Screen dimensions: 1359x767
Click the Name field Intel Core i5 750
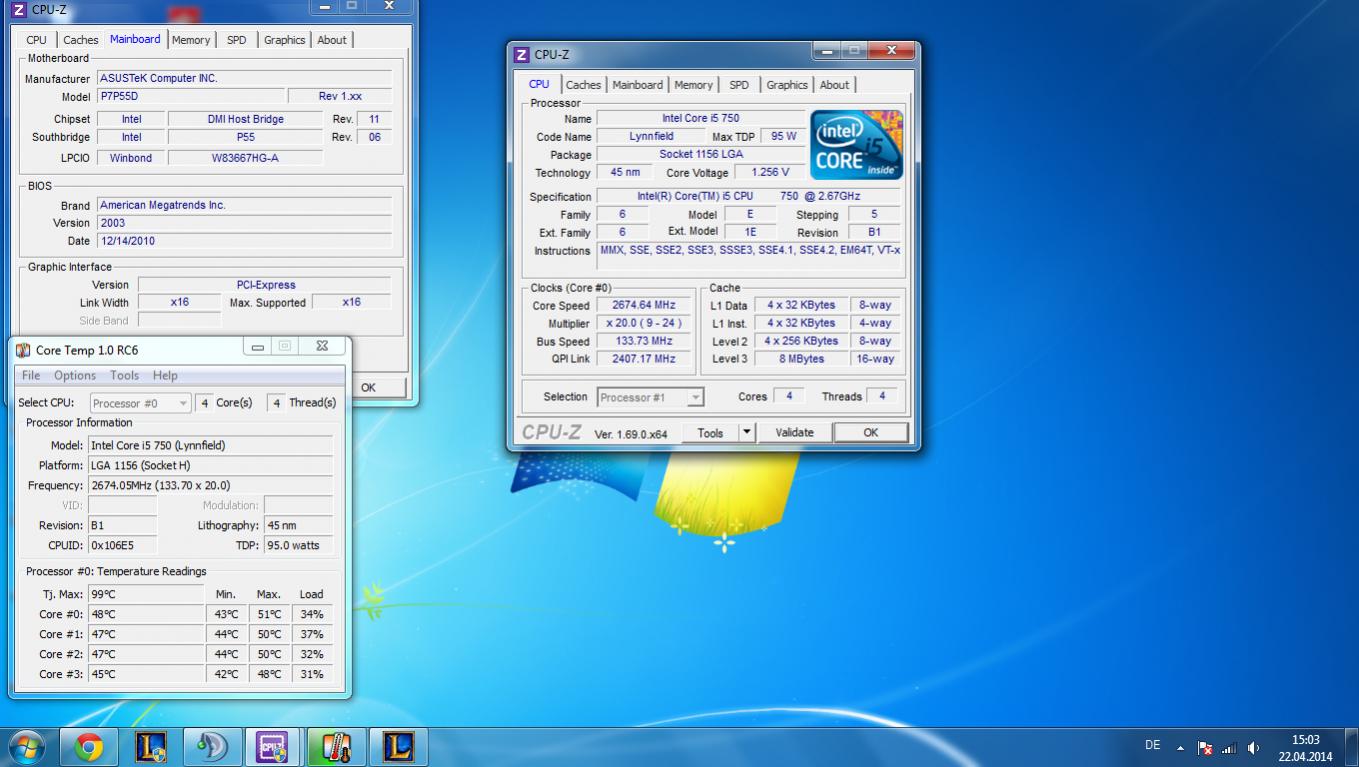pos(701,118)
